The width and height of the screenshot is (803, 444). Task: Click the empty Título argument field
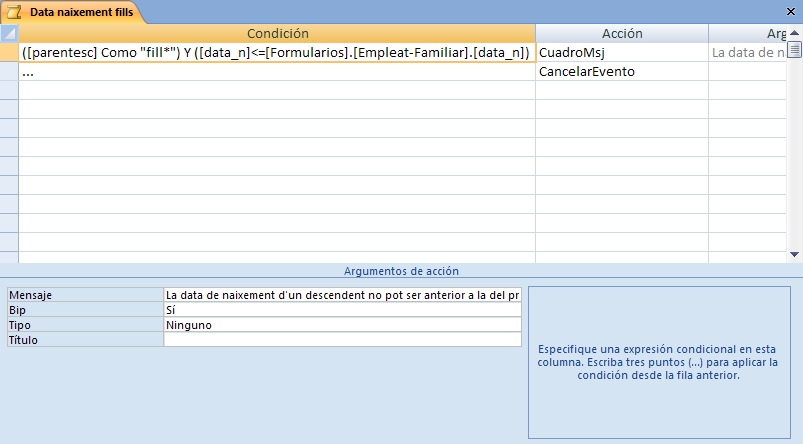click(x=342, y=340)
